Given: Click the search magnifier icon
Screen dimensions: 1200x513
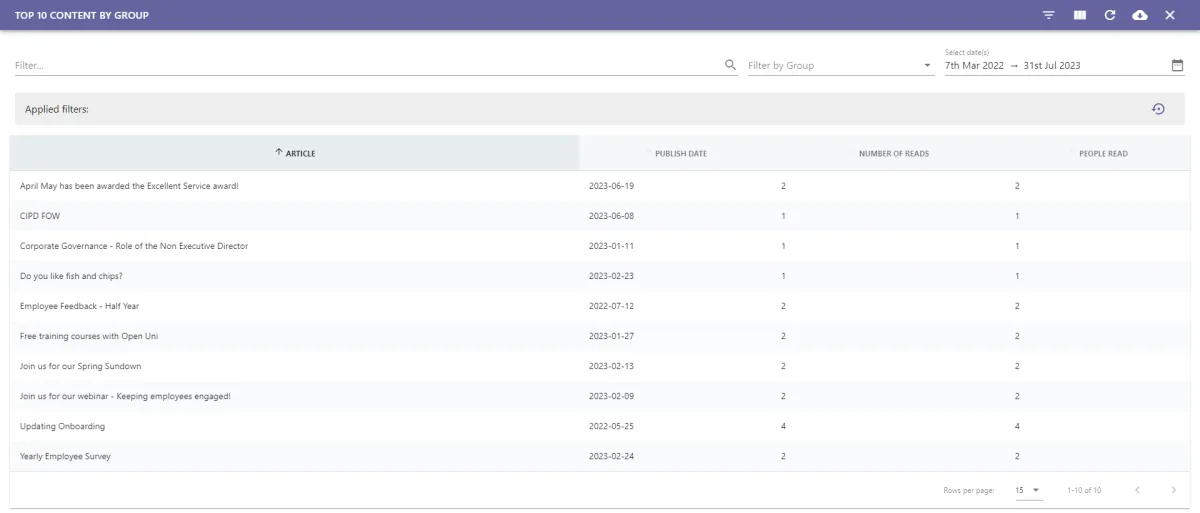Looking at the screenshot, I should click(730, 65).
